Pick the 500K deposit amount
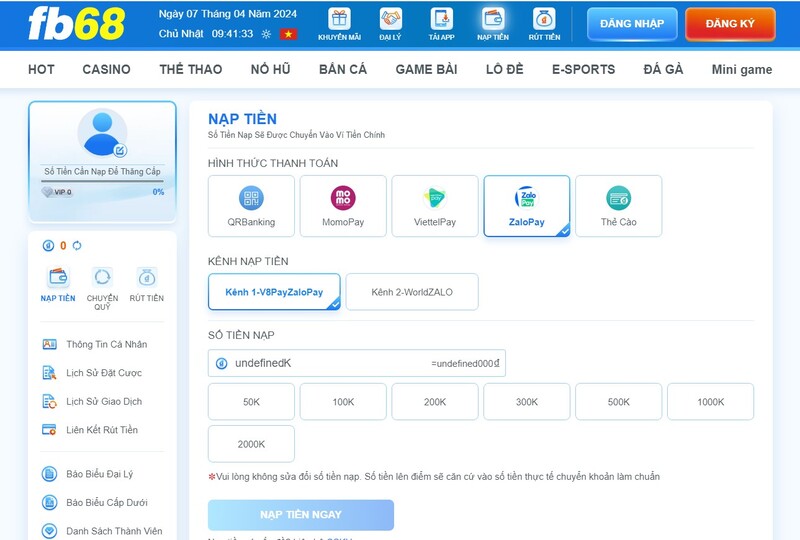The image size is (800, 540). tap(619, 402)
